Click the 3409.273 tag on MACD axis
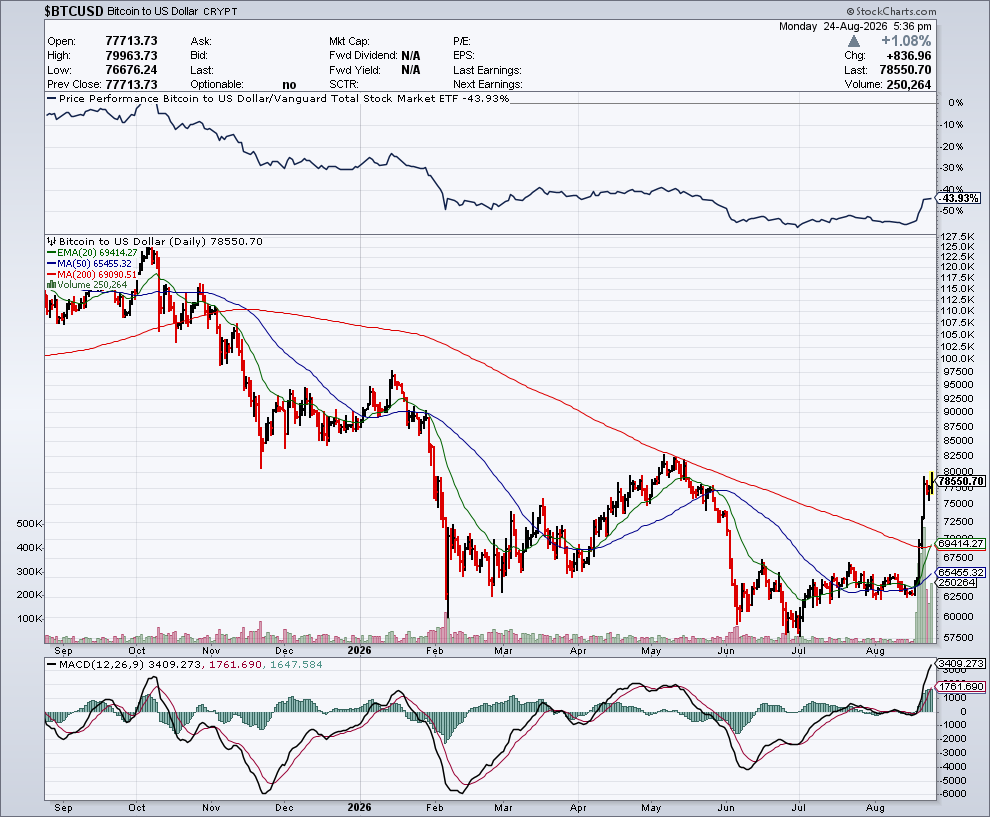Screen dimensions: 990x817 pos(961,664)
